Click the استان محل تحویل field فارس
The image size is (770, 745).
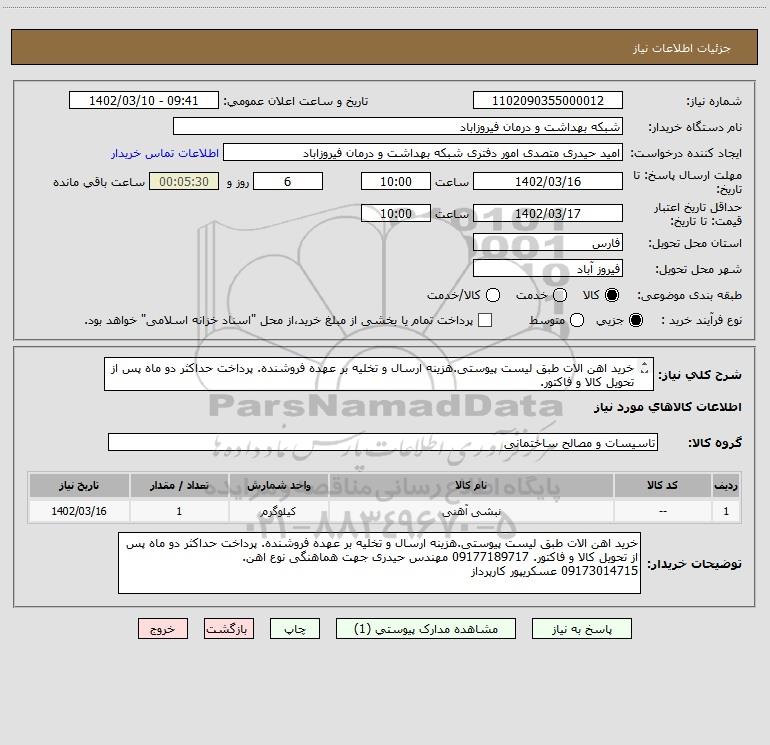click(x=548, y=242)
